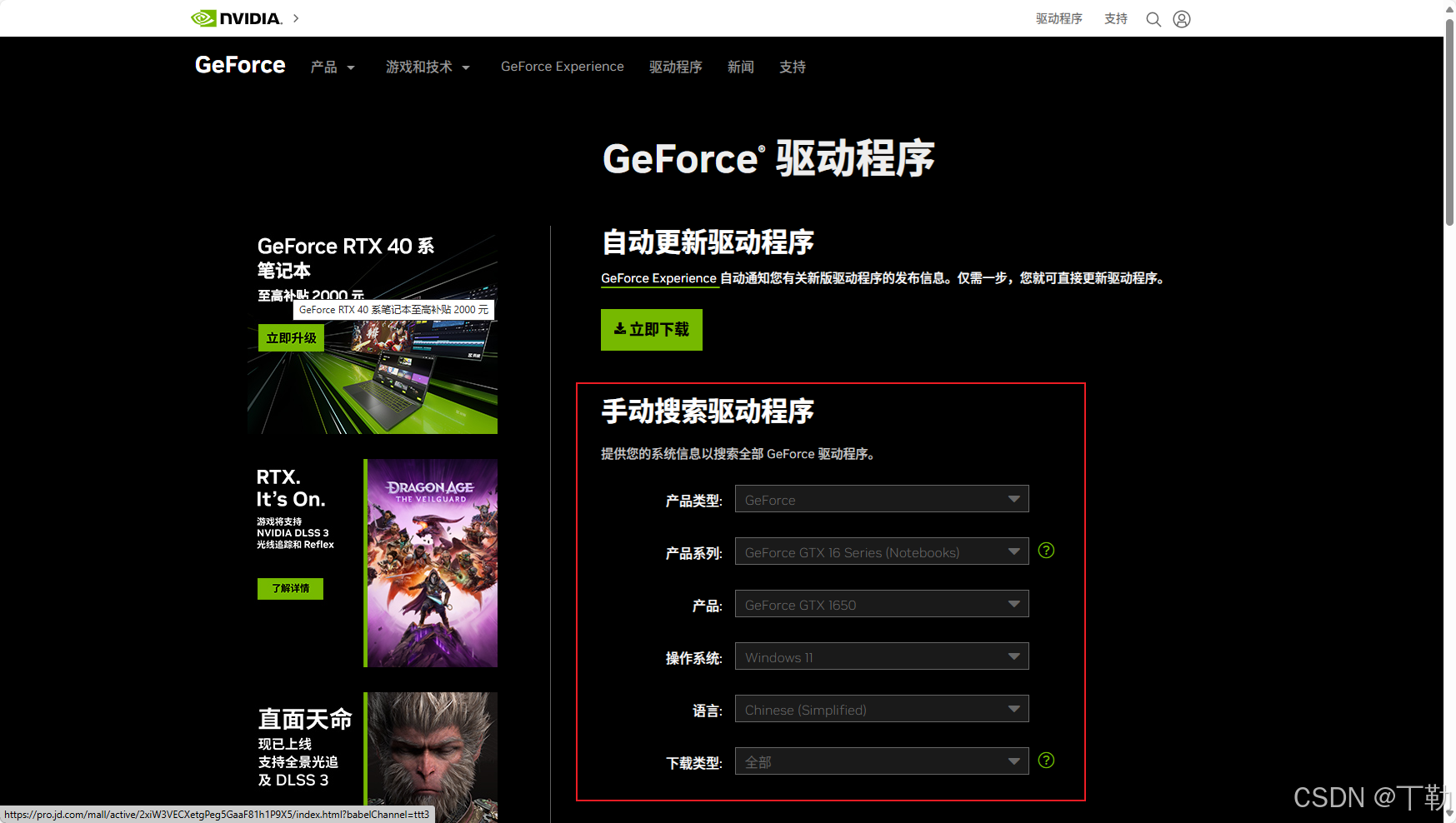
Task: Click the green 立即下载 button
Action: (652, 330)
